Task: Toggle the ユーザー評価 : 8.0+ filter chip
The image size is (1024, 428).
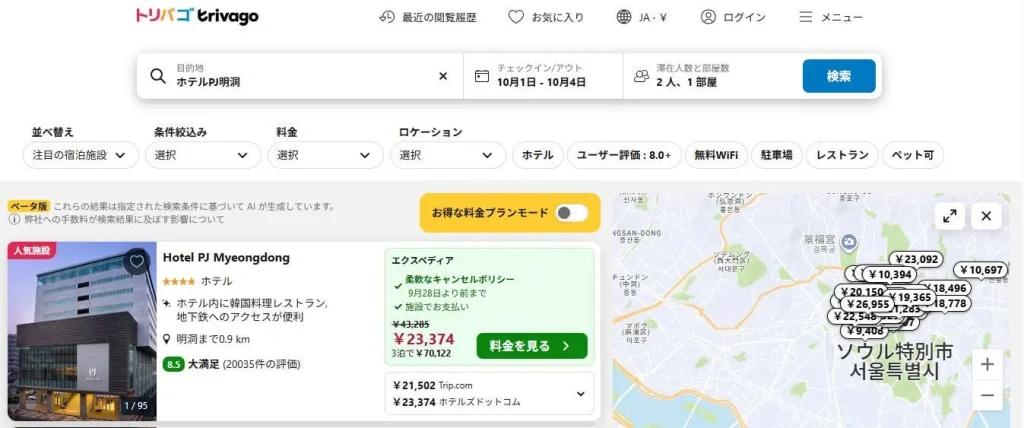Action: point(624,155)
